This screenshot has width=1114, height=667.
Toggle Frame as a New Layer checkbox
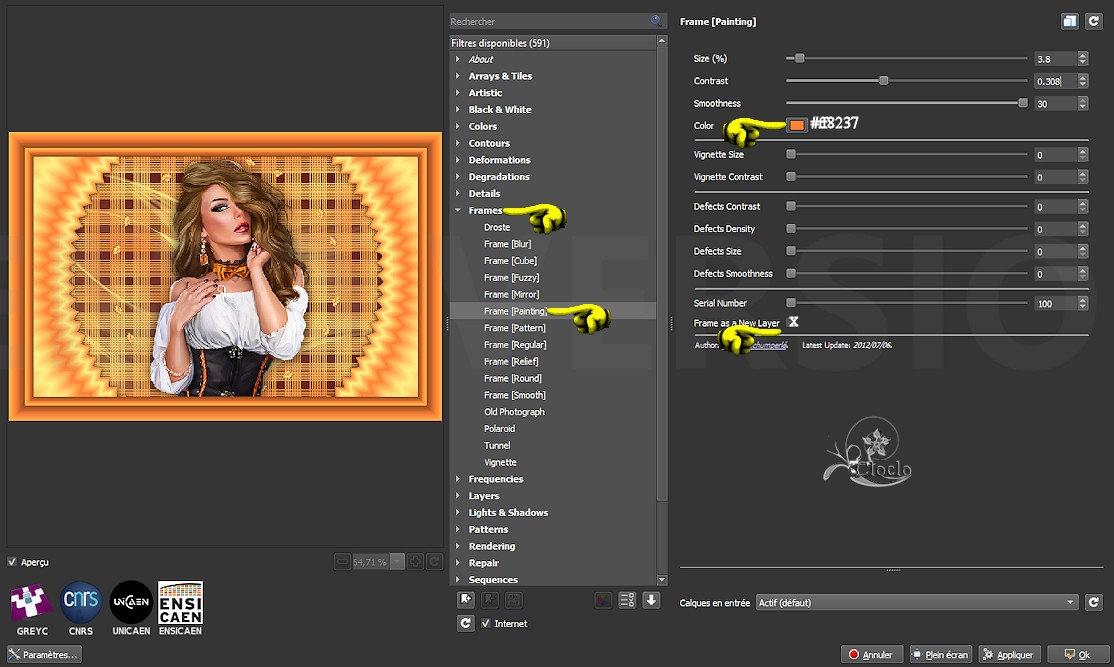click(x=793, y=322)
